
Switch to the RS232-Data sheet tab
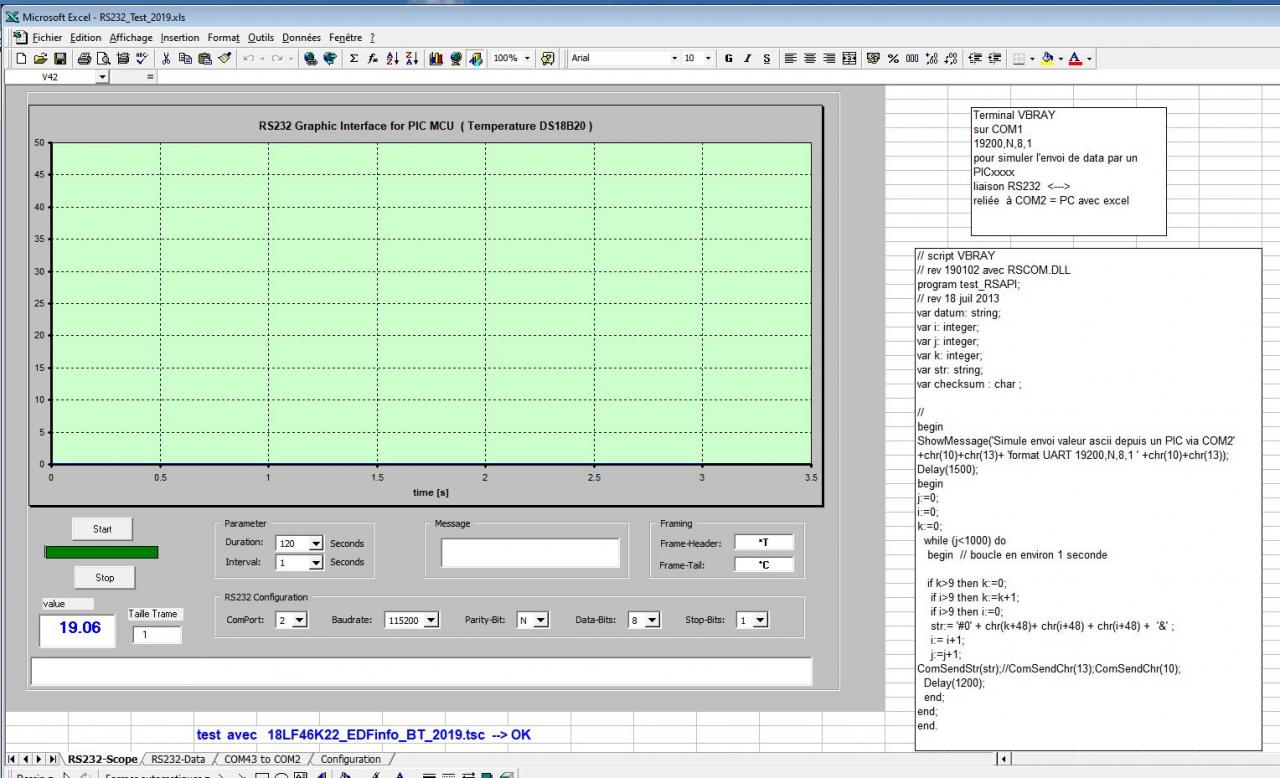[179, 759]
